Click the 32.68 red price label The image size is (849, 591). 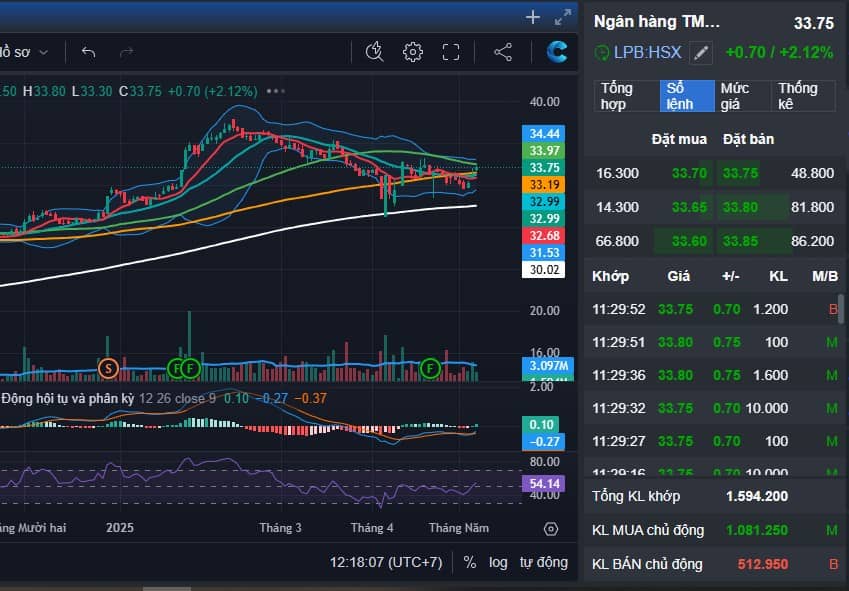tap(544, 235)
